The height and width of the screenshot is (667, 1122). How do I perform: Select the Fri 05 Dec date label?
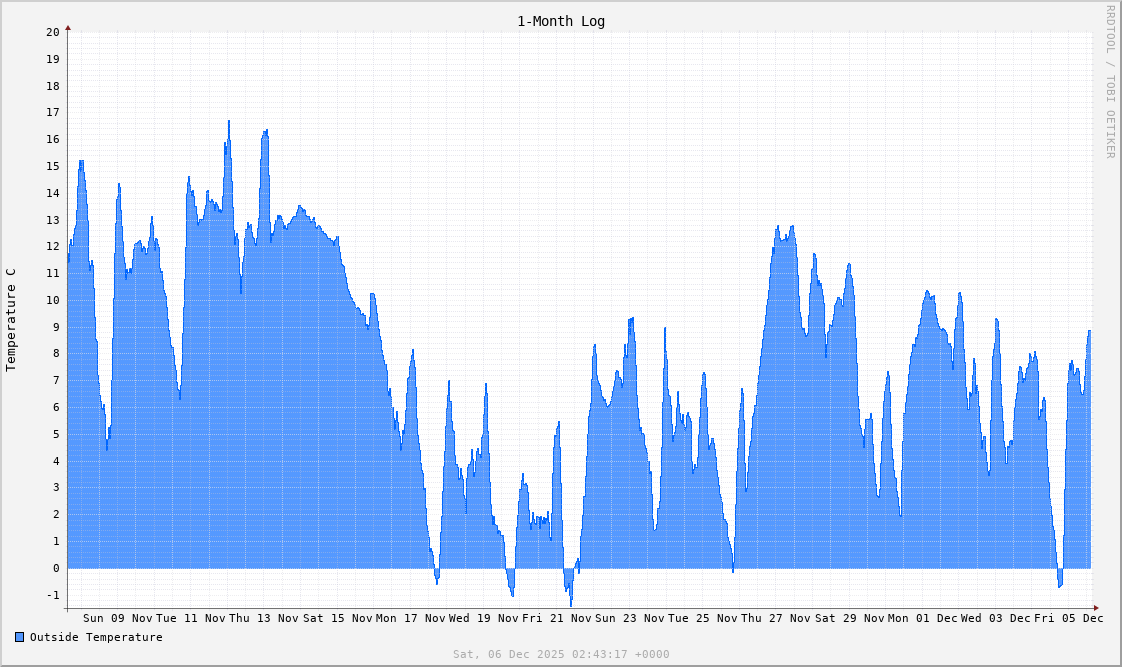pos(1068,618)
